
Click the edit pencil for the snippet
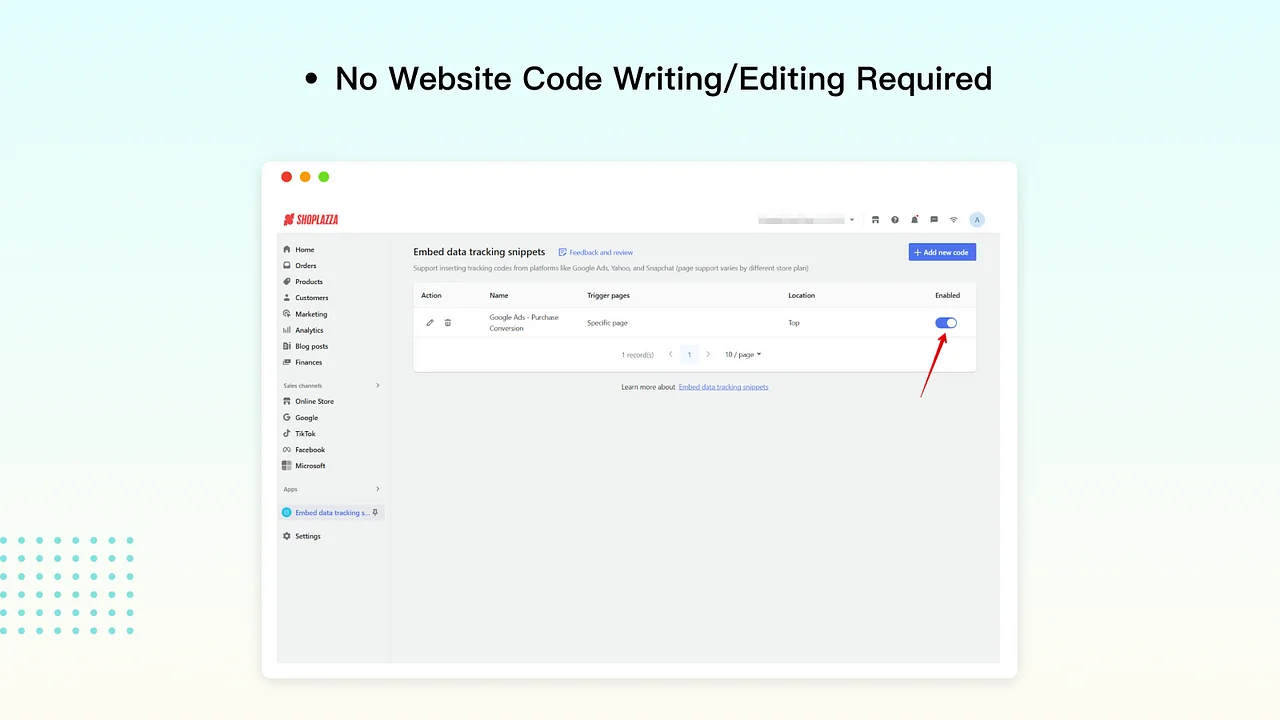click(430, 322)
